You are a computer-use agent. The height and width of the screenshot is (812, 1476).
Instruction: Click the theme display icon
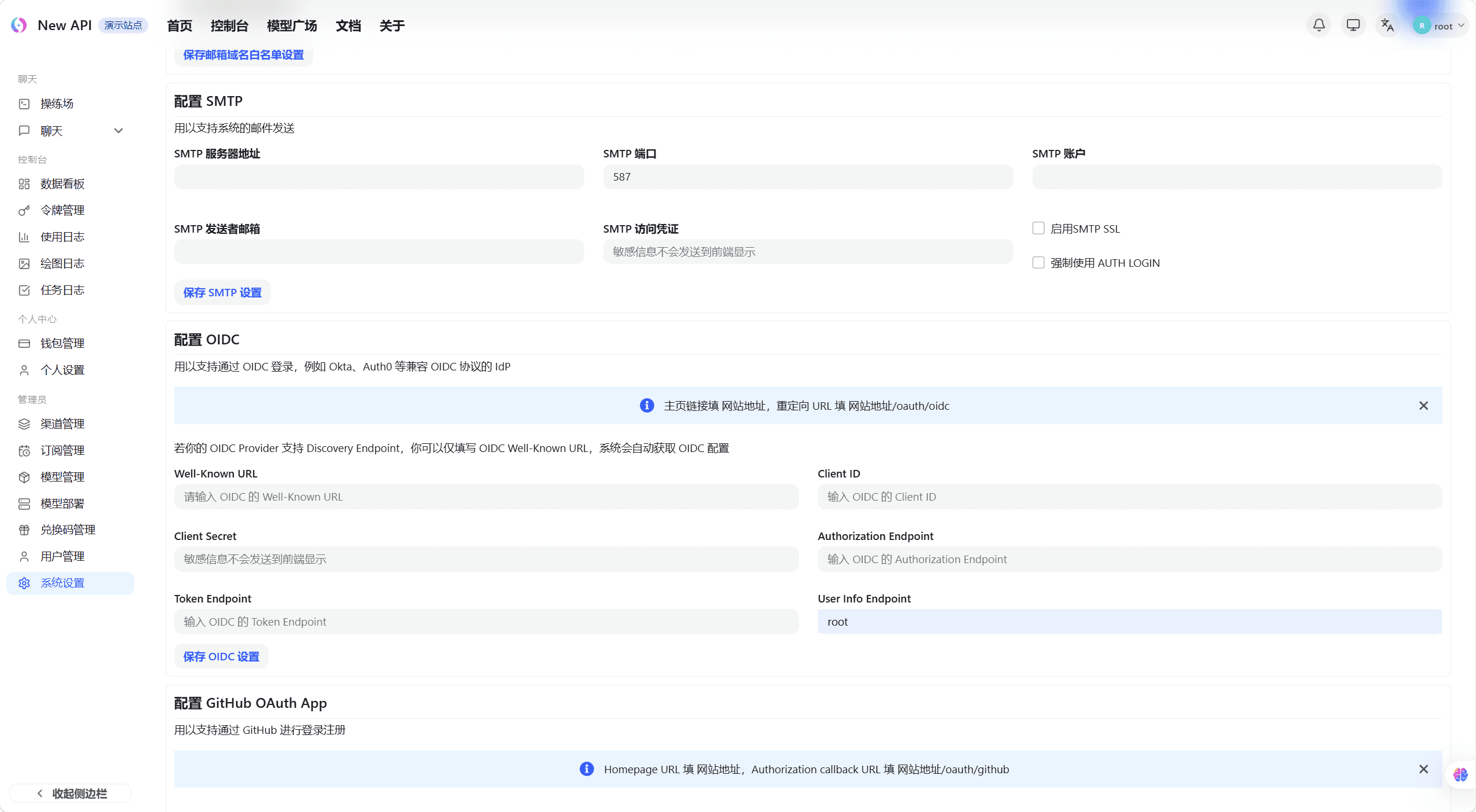pos(1353,25)
